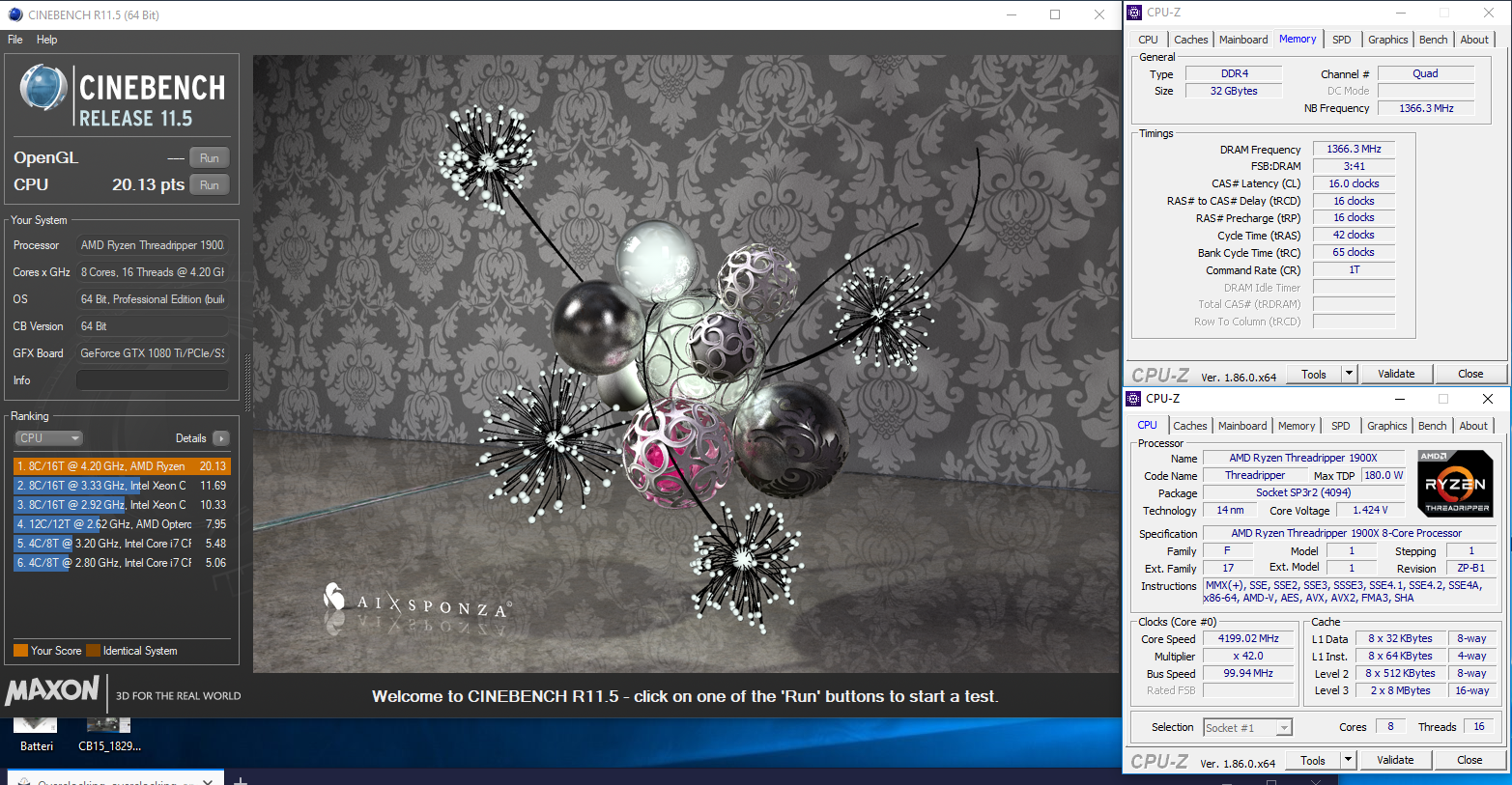Click the CPU-Z icon in Memory window title bar

click(x=1134, y=13)
